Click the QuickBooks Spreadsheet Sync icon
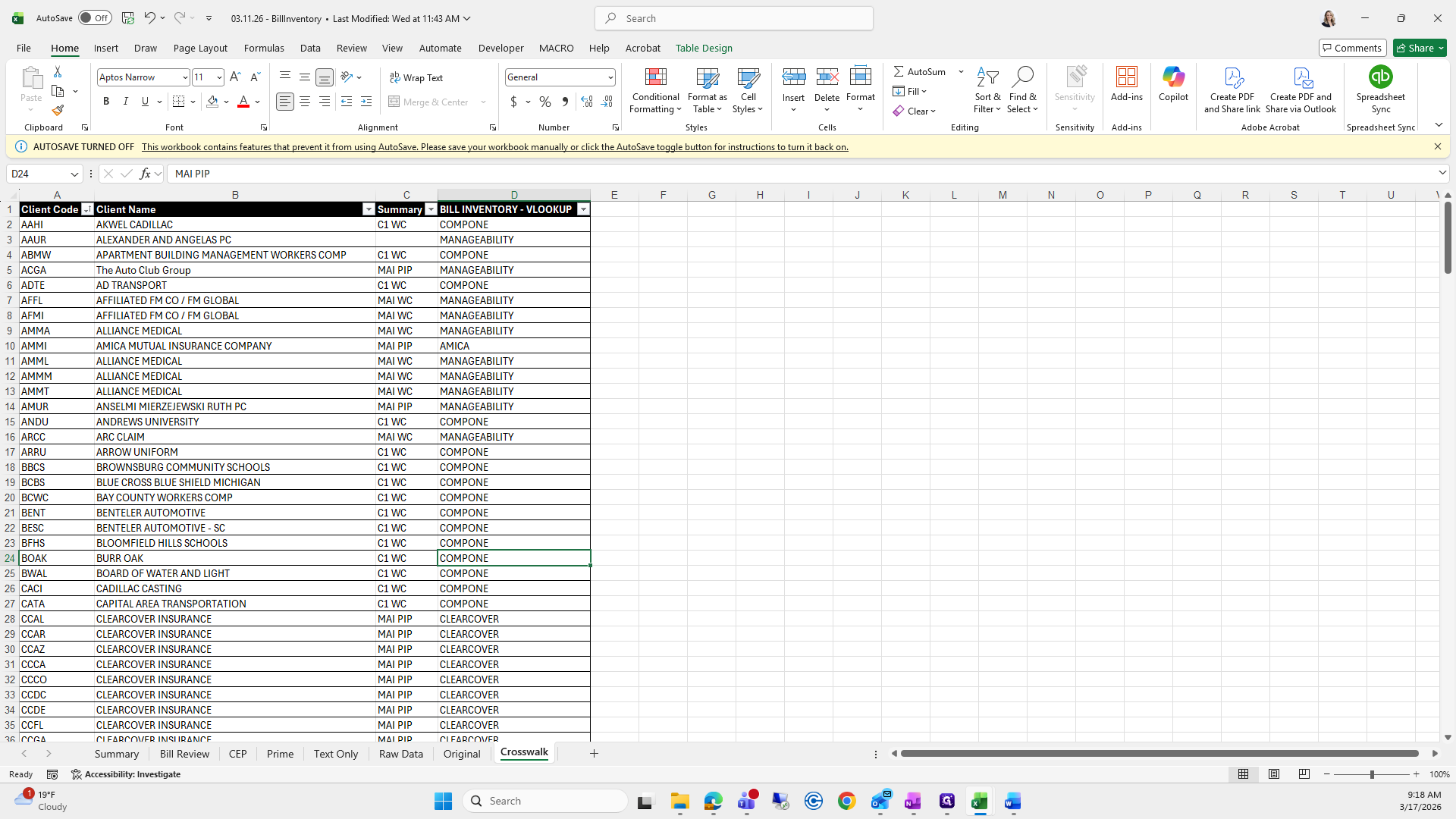This screenshot has width=1456, height=819. (x=1380, y=77)
